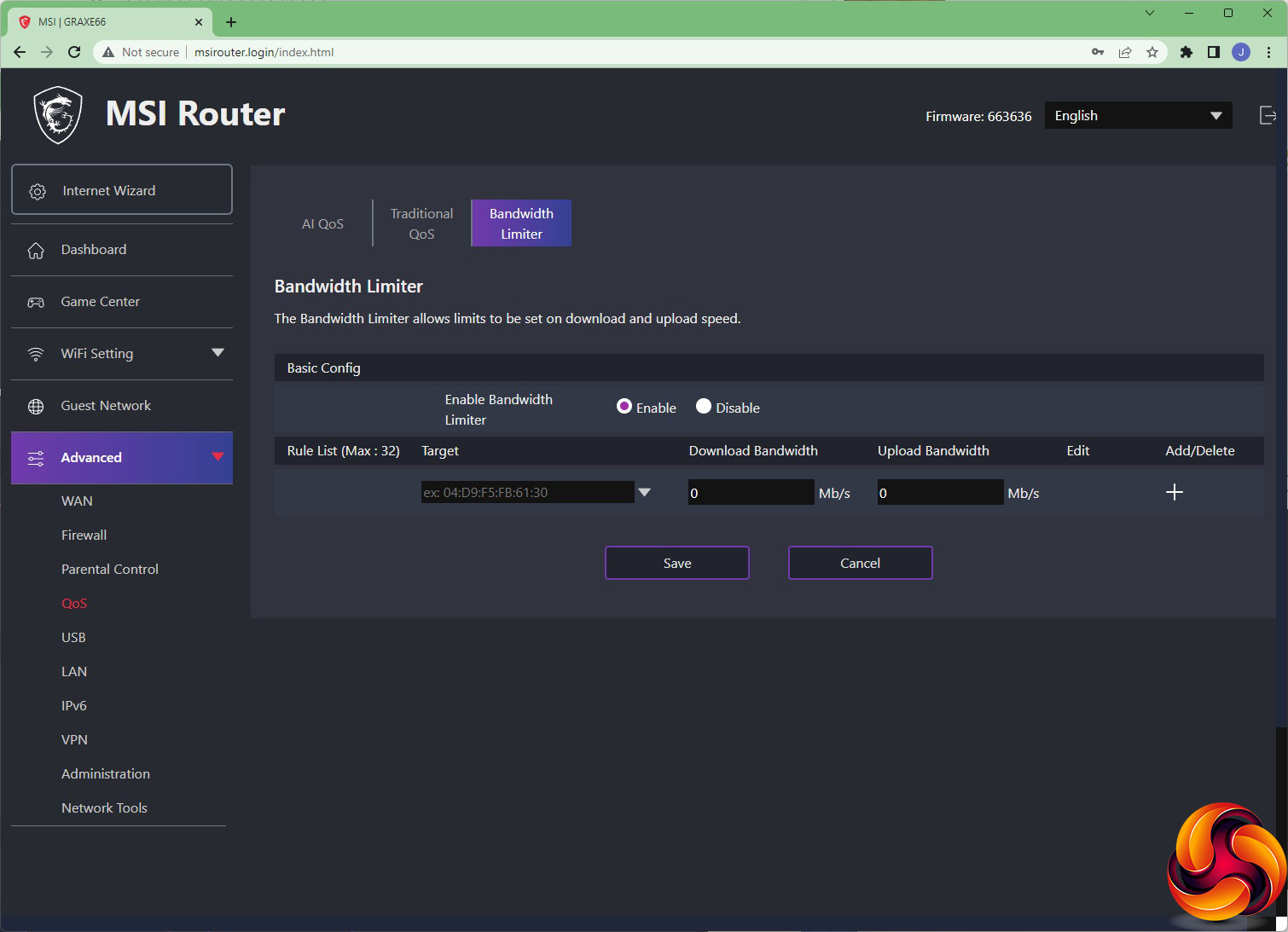Screen dimensions: 1288x932
Task: Click the MSI Router title text
Action: pos(195,113)
